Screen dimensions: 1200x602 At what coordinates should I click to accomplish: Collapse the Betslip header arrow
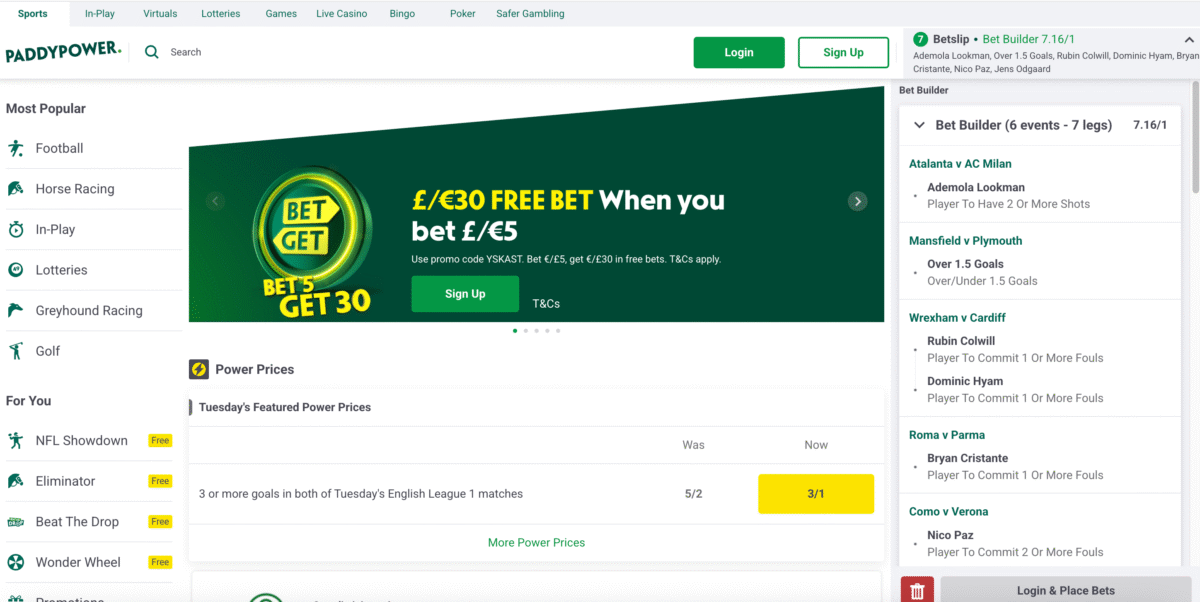click(x=1188, y=40)
